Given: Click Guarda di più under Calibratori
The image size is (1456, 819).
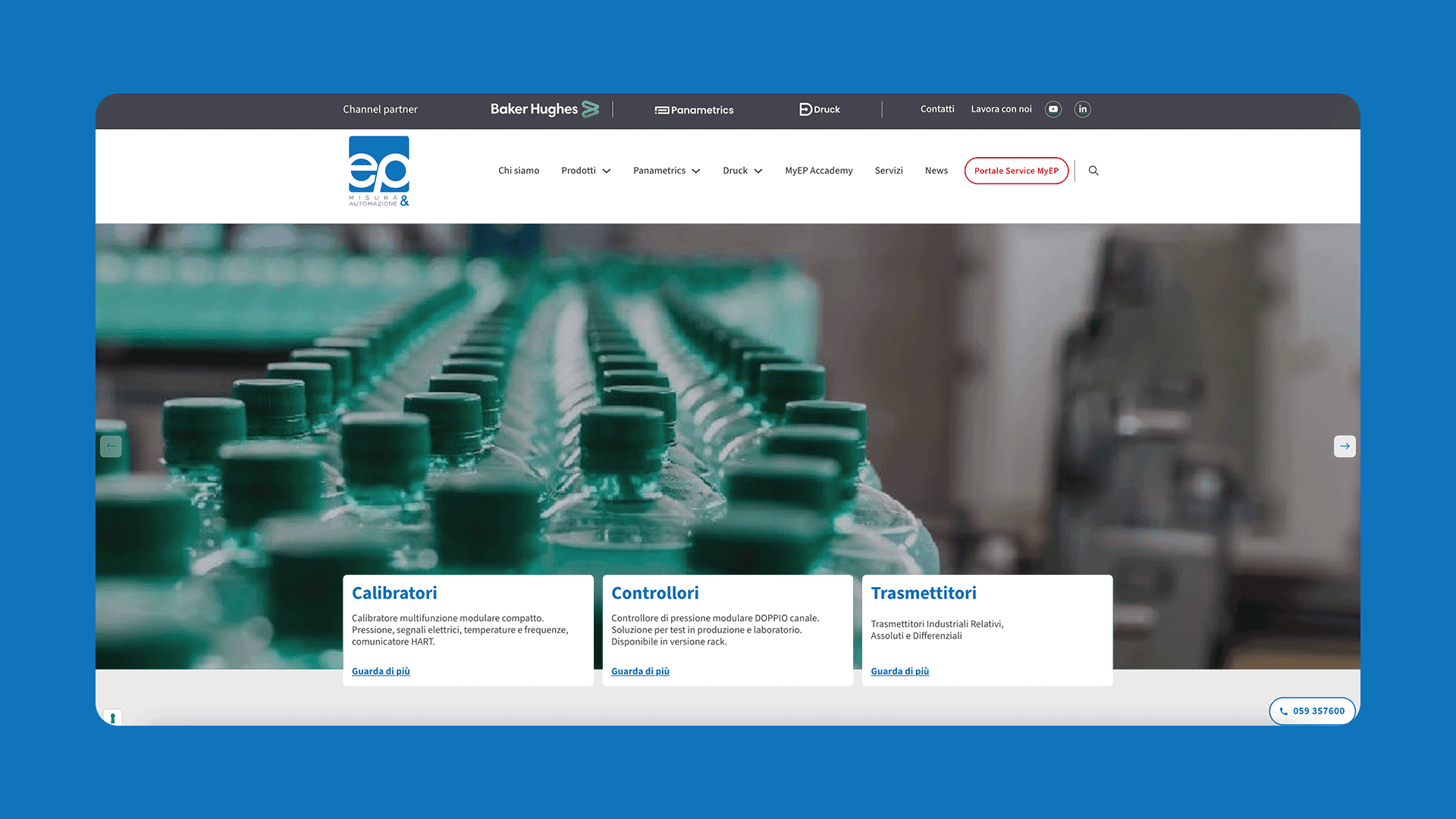Looking at the screenshot, I should pyautogui.click(x=381, y=671).
